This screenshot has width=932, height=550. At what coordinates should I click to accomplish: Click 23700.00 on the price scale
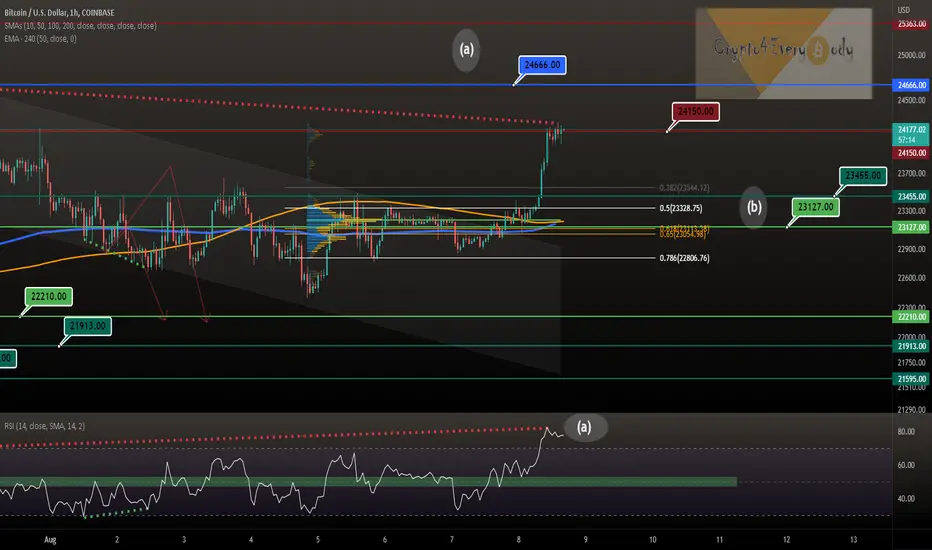pos(912,174)
